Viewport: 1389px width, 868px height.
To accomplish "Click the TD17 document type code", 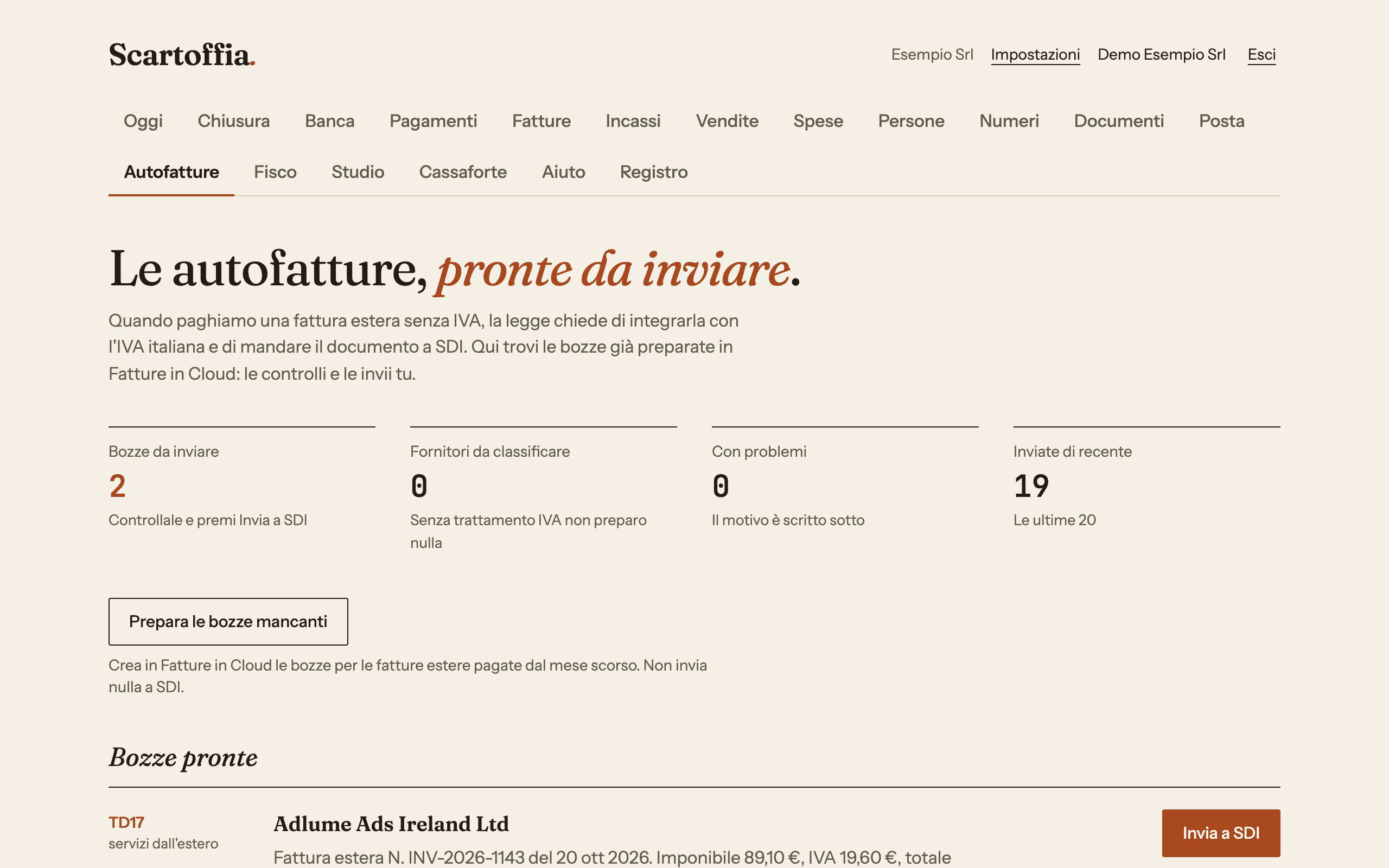I will [x=126, y=822].
